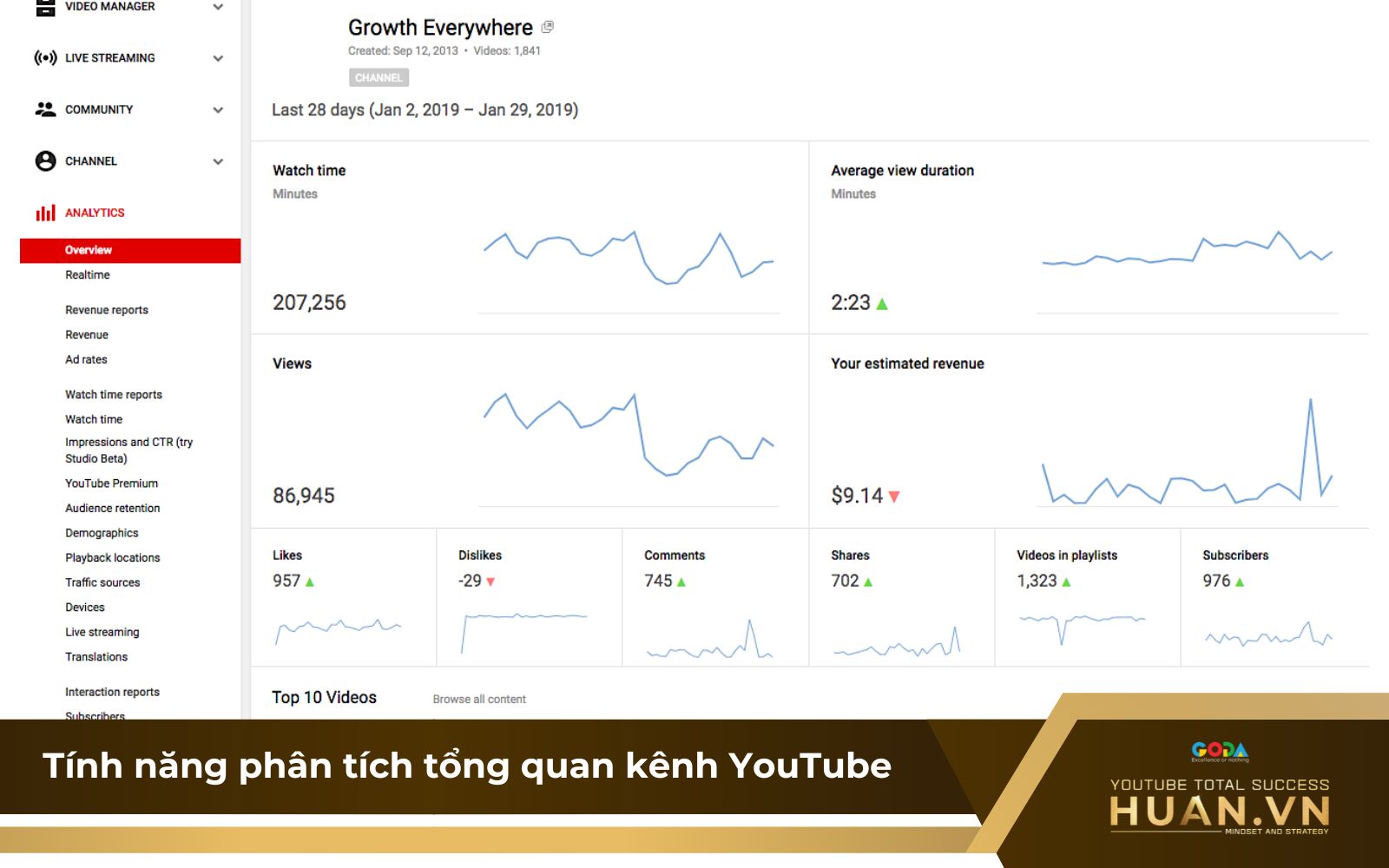1389x868 pixels.
Task: Open external link icon beside Growth Everywhere
Action: (x=547, y=28)
